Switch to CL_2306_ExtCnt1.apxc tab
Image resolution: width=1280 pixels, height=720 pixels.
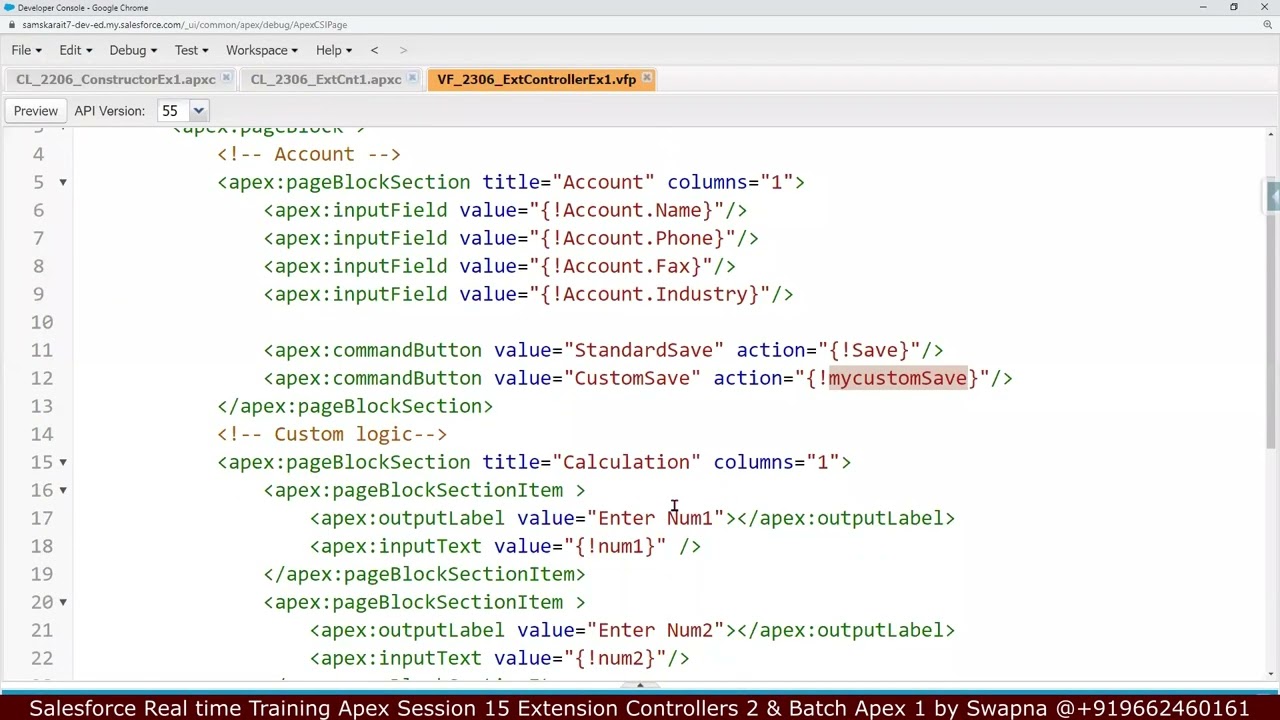click(326, 79)
